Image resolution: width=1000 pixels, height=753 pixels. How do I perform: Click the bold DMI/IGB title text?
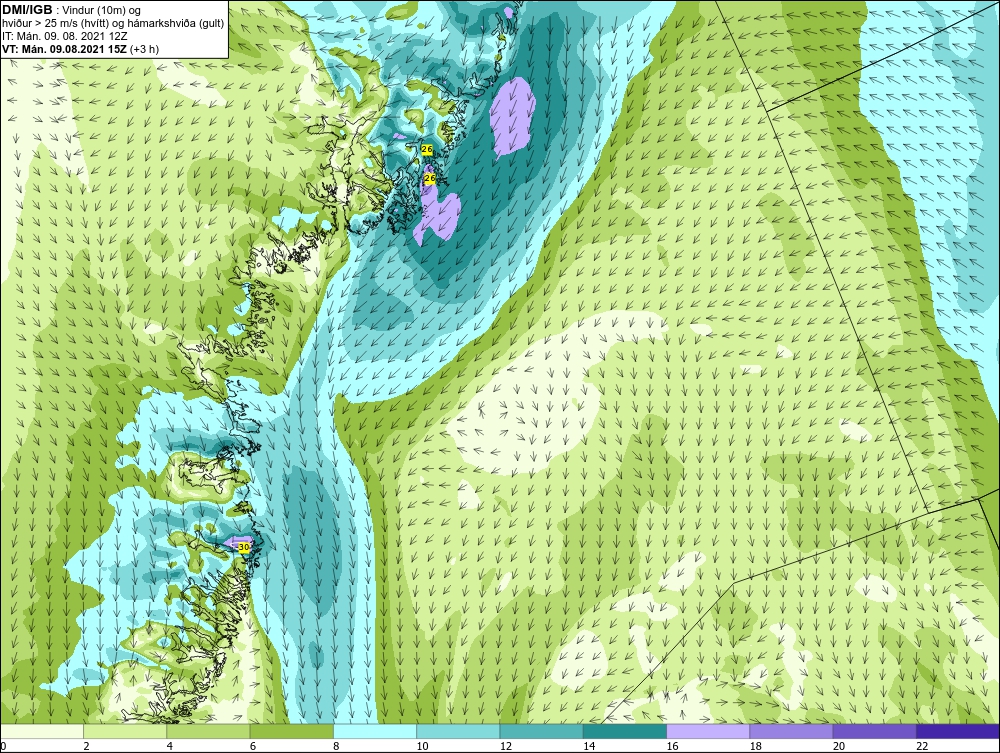coord(27,10)
